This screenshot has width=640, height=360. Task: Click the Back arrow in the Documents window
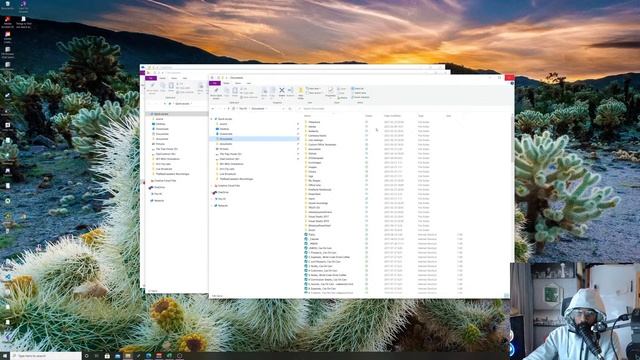coord(213,109)
